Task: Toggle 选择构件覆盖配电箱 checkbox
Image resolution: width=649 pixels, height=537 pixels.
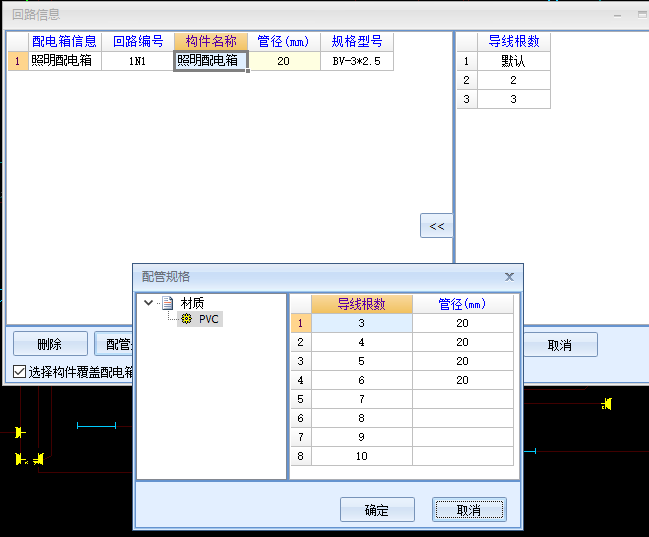Action: (19, 372)
